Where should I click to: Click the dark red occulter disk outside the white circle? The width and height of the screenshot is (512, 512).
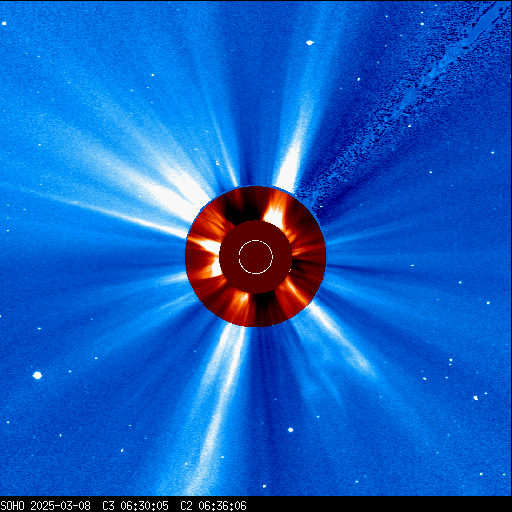click(x=256, y=230)
